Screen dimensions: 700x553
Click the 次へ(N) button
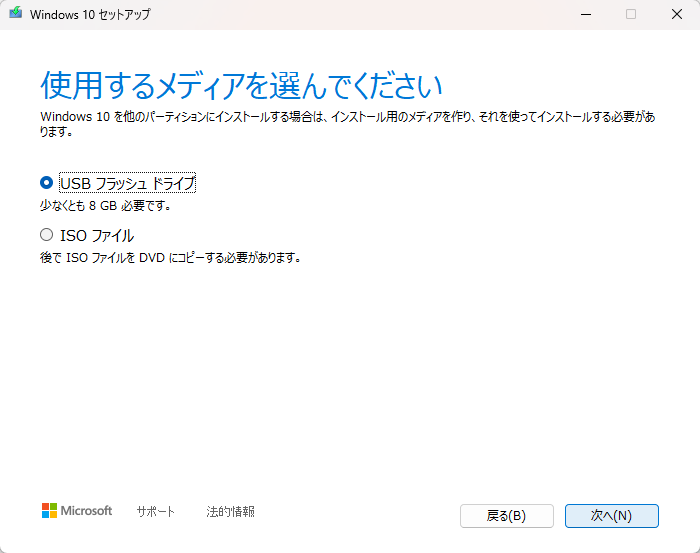click(x=612, y=516)
